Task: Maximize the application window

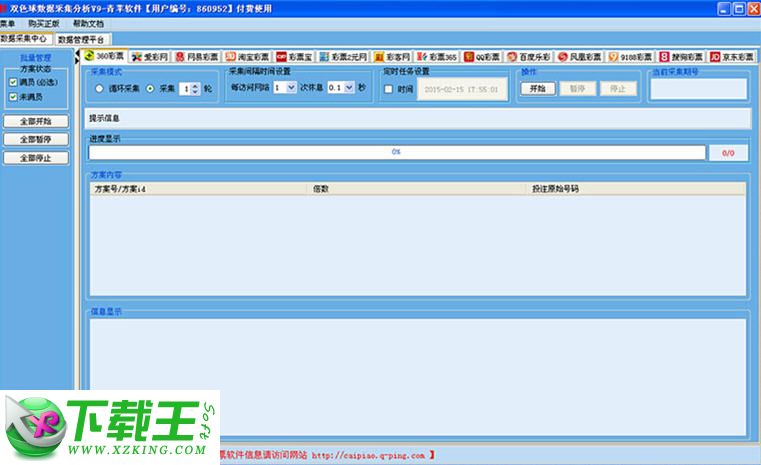Action: coord(739,9)
